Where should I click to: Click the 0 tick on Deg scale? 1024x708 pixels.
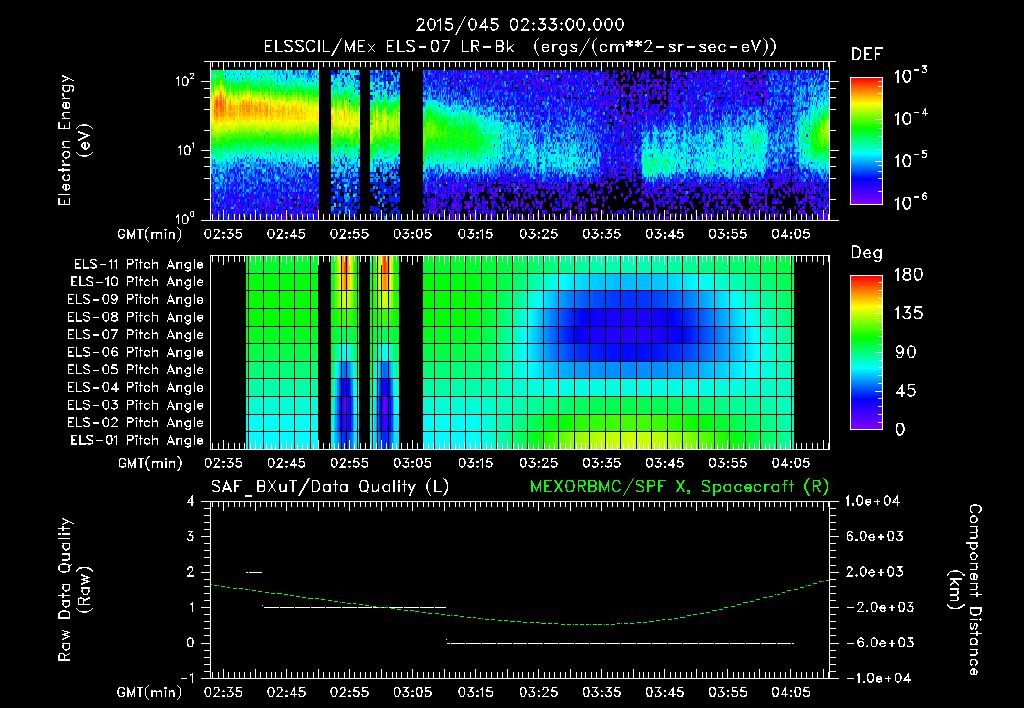(900, 429)
